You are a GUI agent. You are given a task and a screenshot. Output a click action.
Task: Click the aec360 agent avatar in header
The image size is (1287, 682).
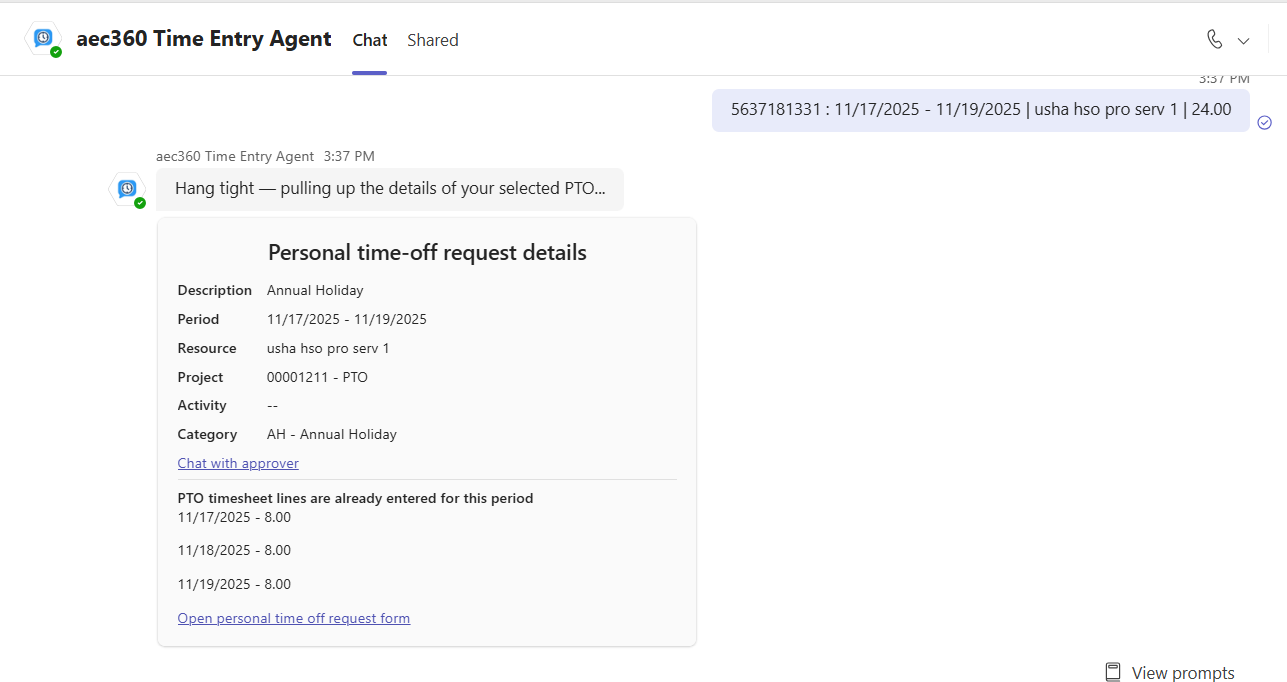point(44,39)
